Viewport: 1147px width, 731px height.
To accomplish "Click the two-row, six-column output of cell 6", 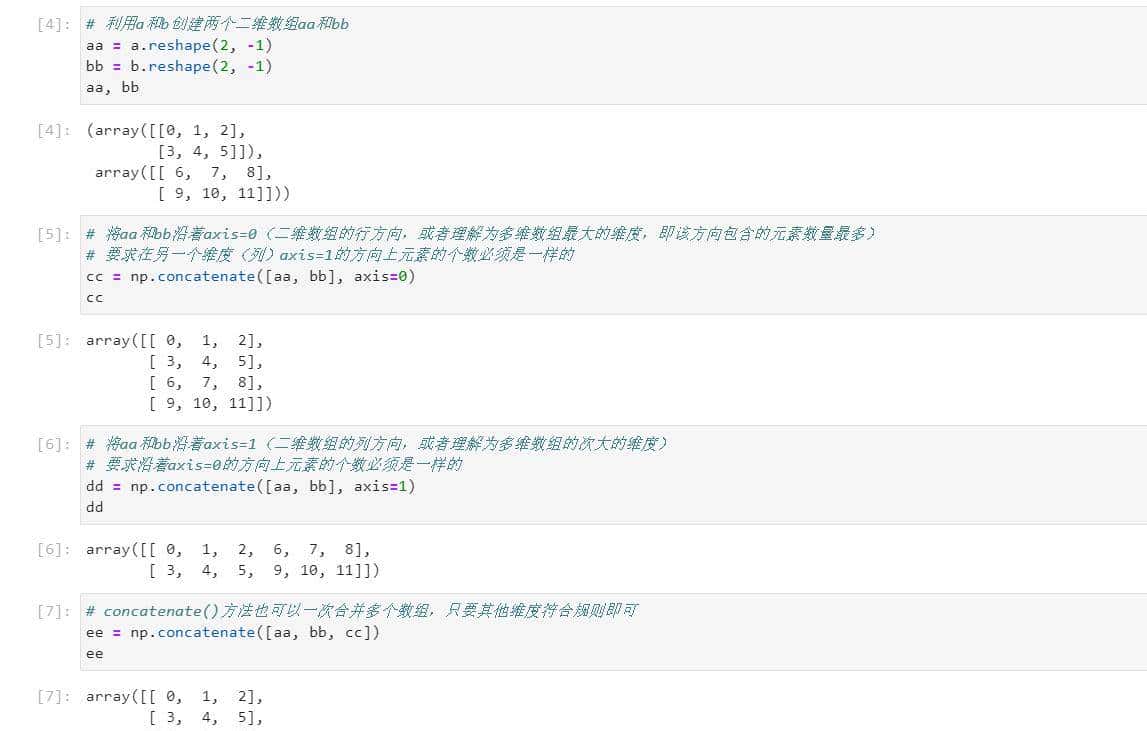I will click(x=232, y=560).
